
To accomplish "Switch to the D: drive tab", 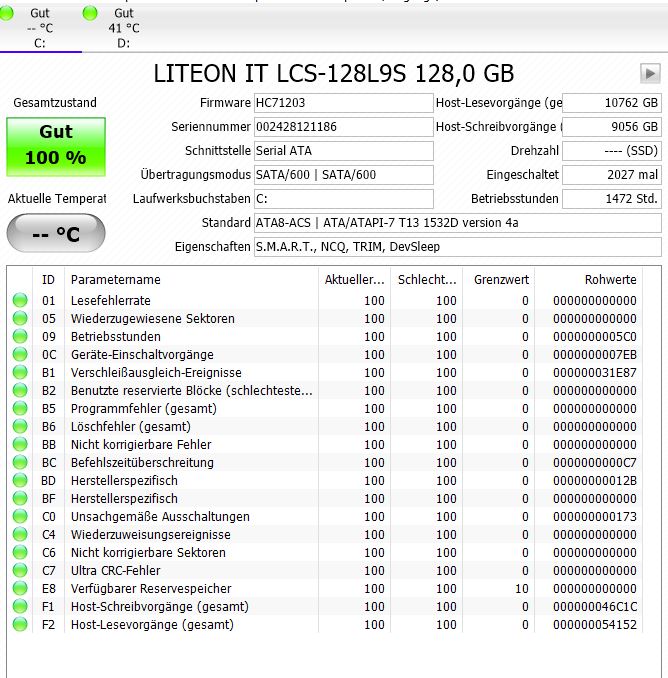I will [123, 28].
